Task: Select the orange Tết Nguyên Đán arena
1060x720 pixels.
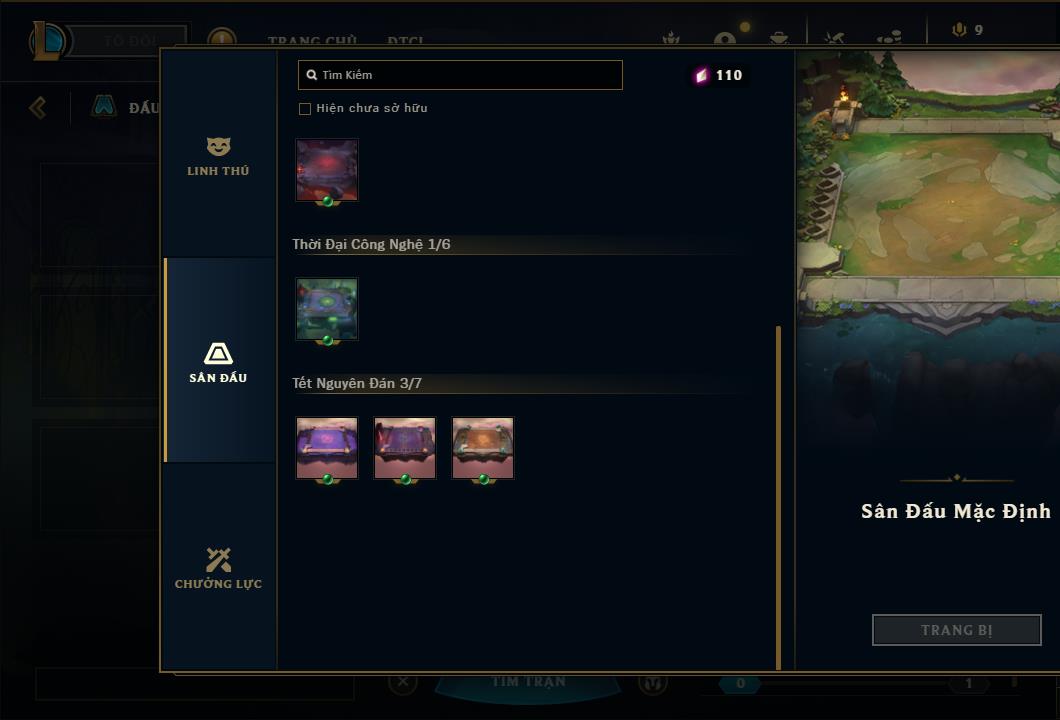Action: click(483, 448)
